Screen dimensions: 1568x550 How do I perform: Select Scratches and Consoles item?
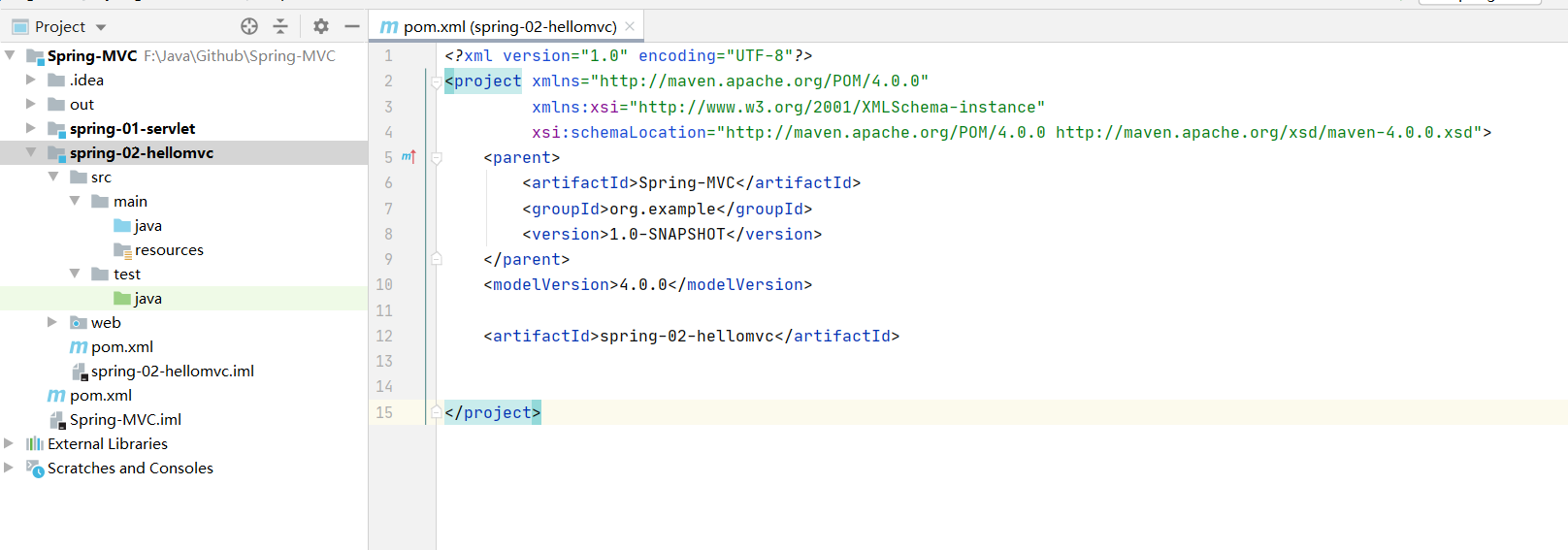[130, 469]
